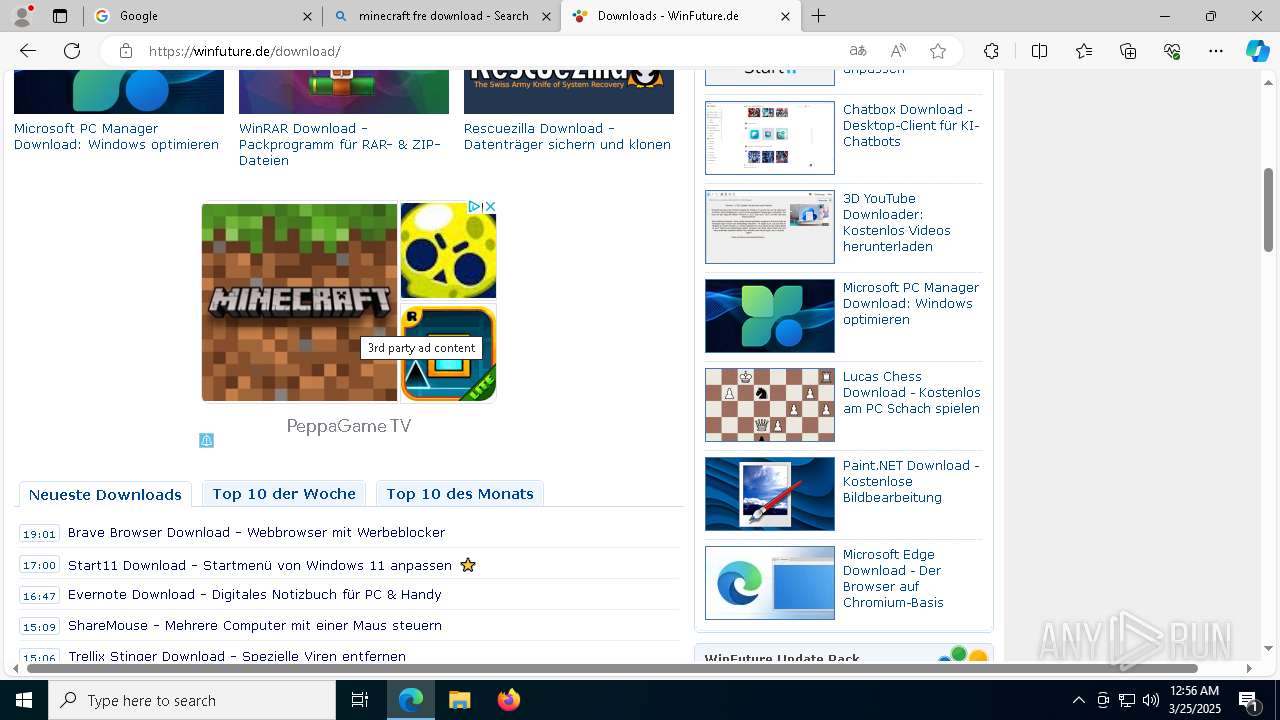Screen dimensions: 1280x720
Task: Open Task View in taskbar
Action: click(360, 700)
